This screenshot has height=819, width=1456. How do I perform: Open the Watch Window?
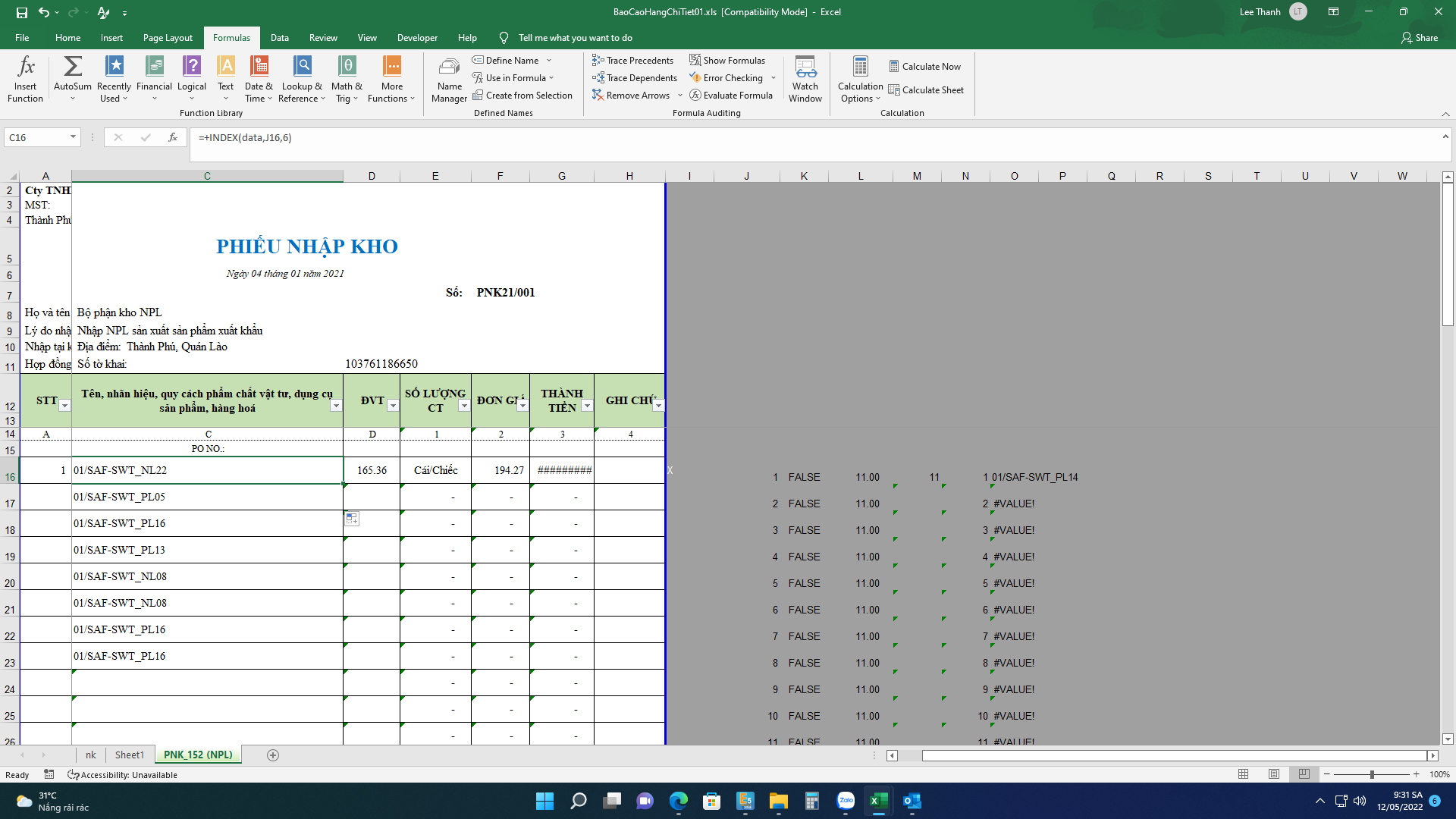pyautogui.click(x=805, y=78)
